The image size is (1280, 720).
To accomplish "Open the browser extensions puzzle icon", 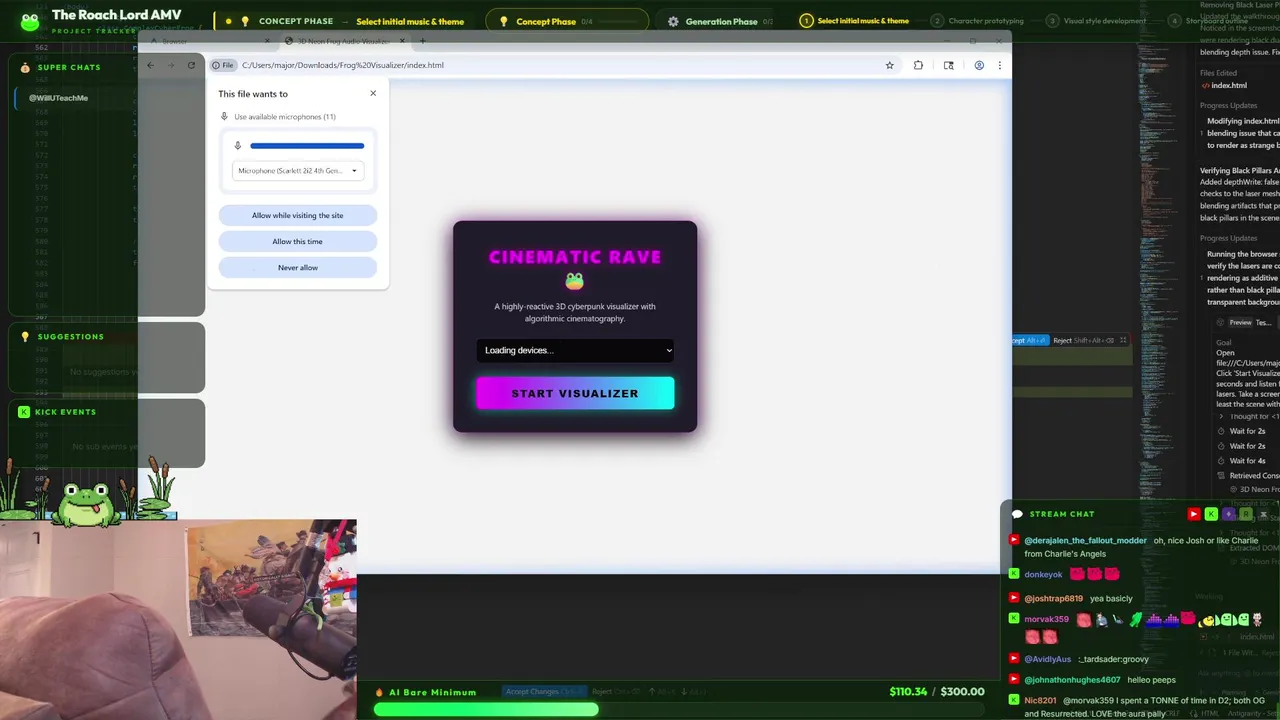I will (x=918, y=65).
